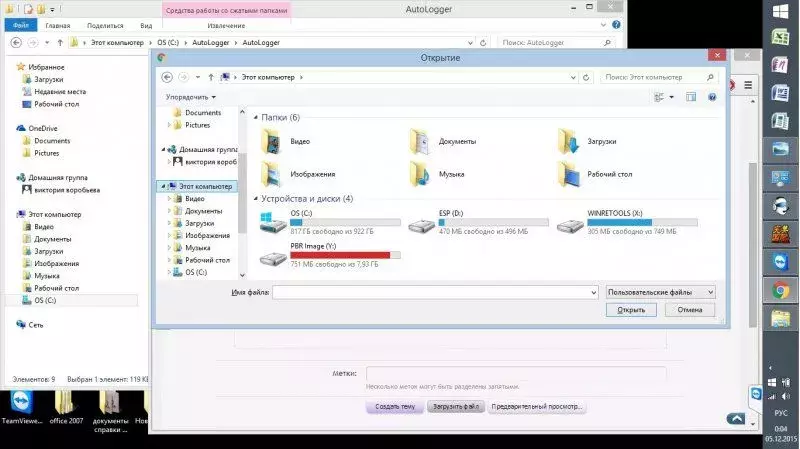Screen dimensions: 800x449
Task: Open the TeamViewer desktop shortcut
Action: click(x=21, y=408)
